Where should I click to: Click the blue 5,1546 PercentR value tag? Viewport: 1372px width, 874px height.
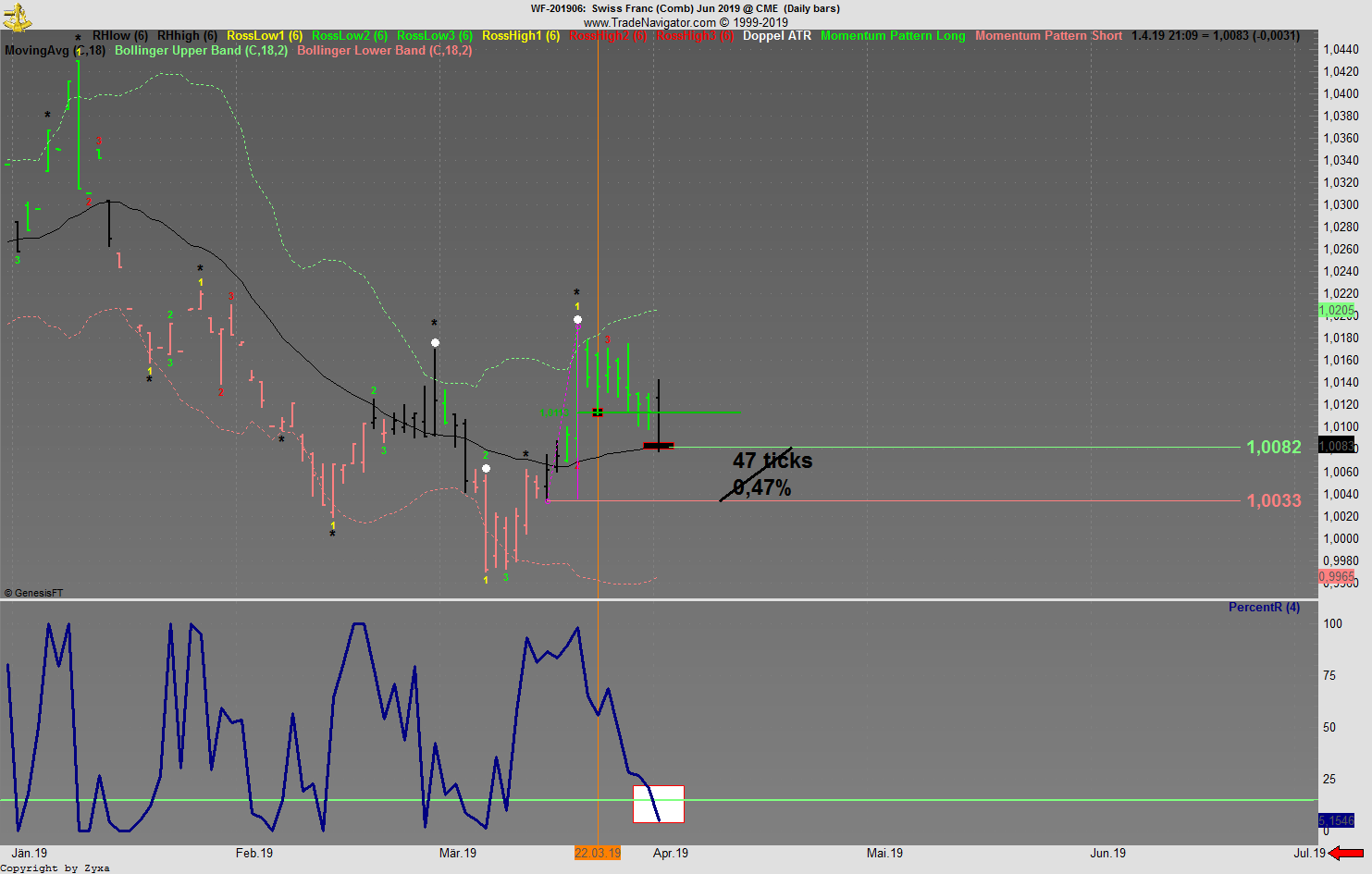pyautogui.click(x=1337, y=821)
